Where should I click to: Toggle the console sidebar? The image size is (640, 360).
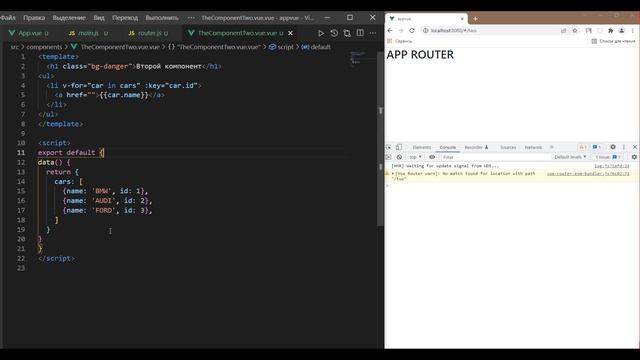[x=388, y=157]
